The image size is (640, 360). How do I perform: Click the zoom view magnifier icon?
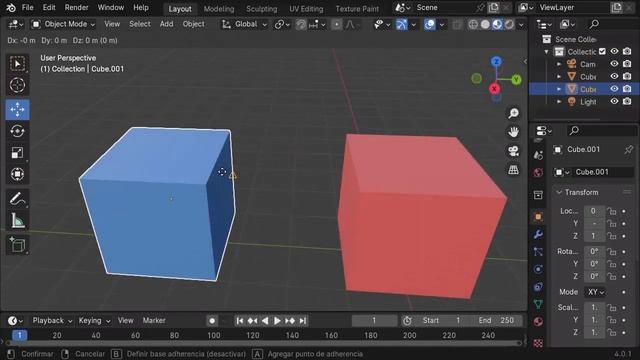tap(513, 113)
